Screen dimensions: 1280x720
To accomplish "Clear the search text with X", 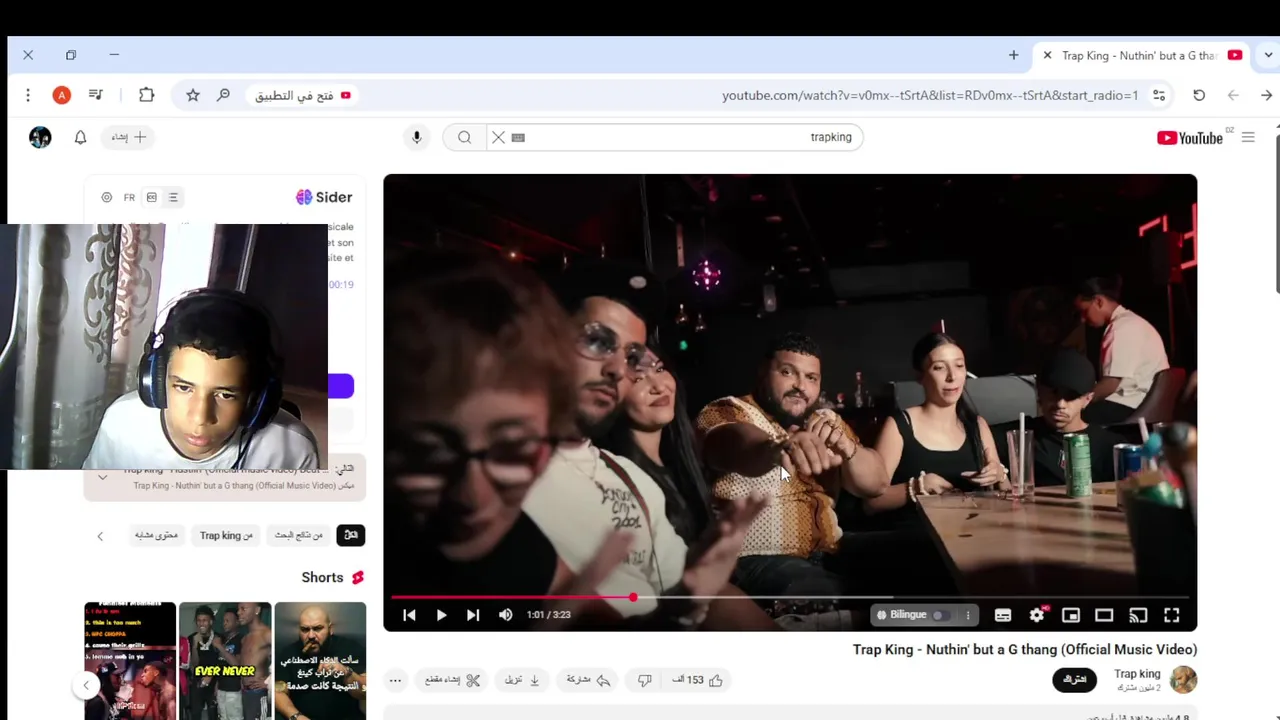I will point(498,137).
